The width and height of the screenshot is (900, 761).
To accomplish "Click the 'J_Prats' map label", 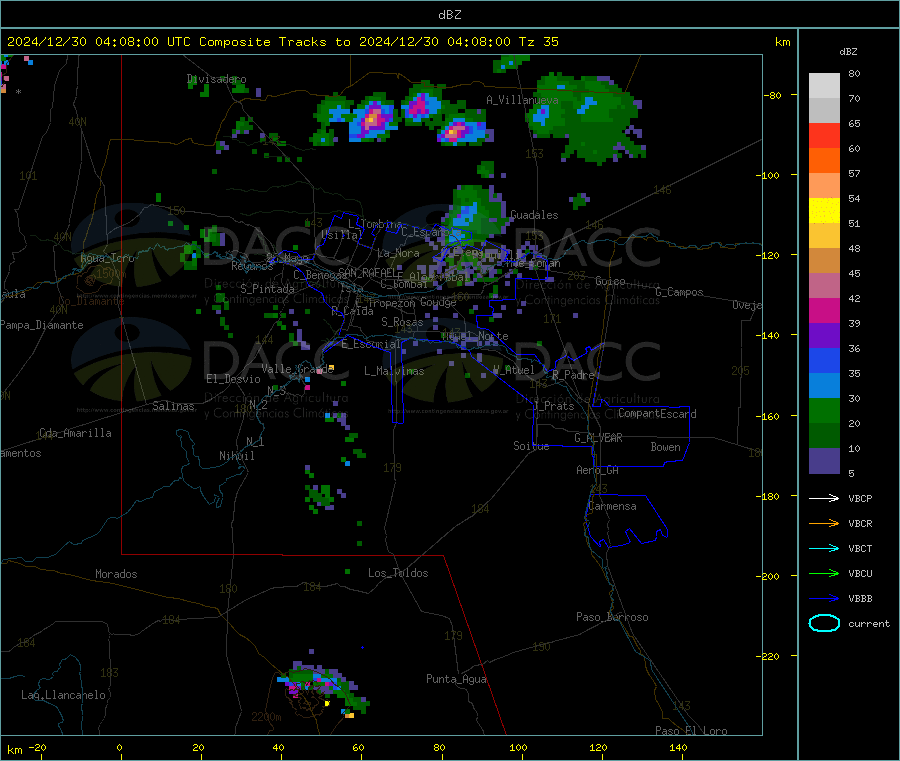I will point(553,406).
